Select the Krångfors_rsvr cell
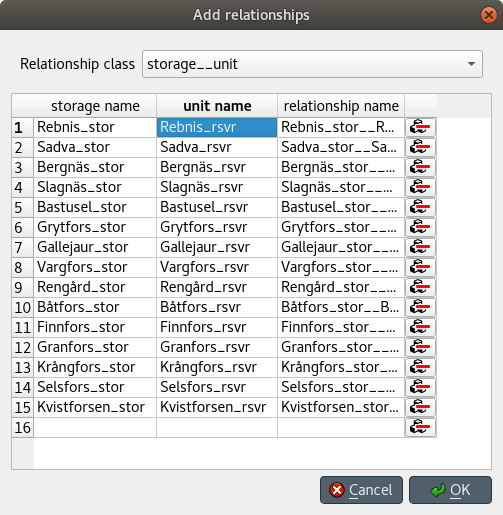 click(217, 367)
